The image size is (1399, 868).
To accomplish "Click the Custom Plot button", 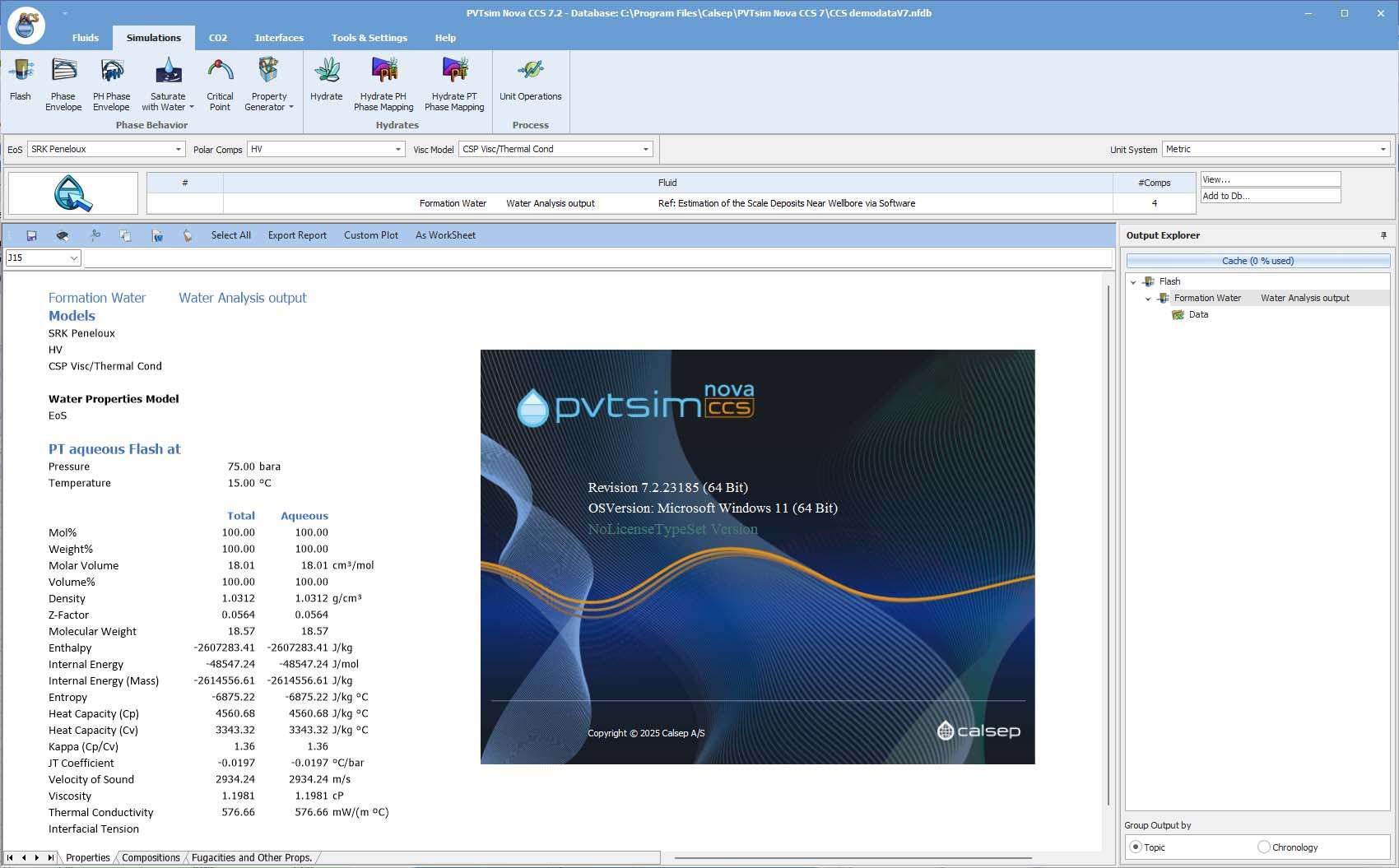I will (x=370, y=235).
